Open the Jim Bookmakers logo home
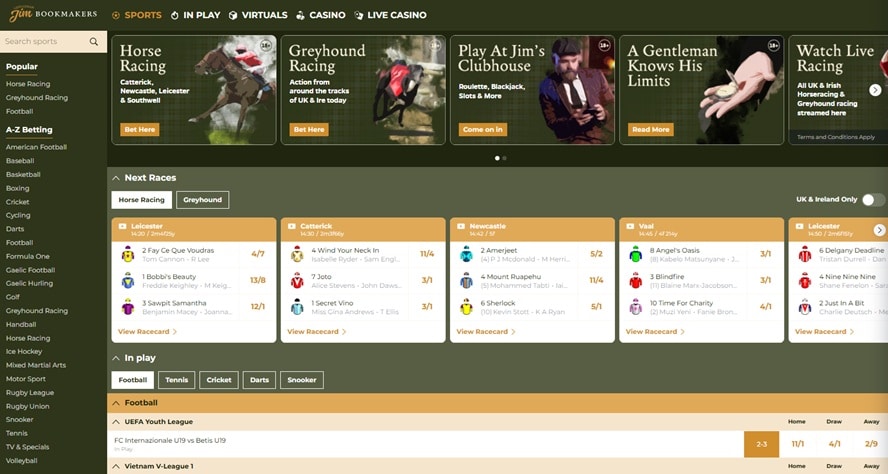 coord(53,14)
